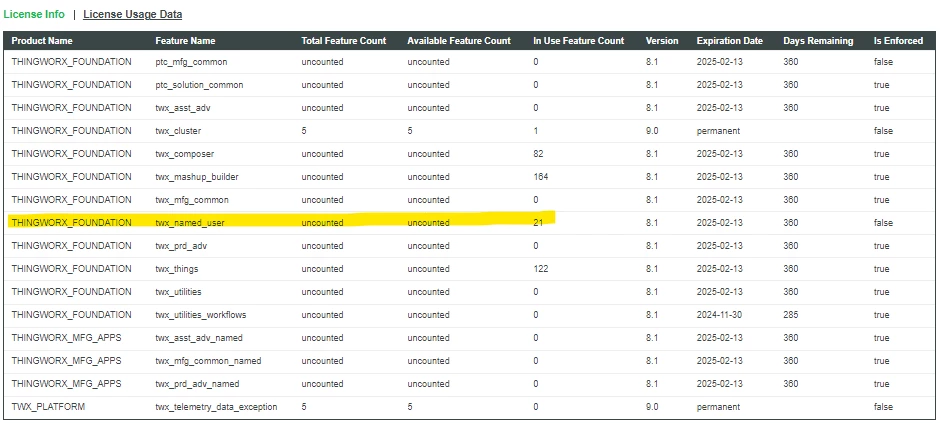Select the twx_mashup_builder feature cell
Screen dimensions: 941x423
click(196, 176)
